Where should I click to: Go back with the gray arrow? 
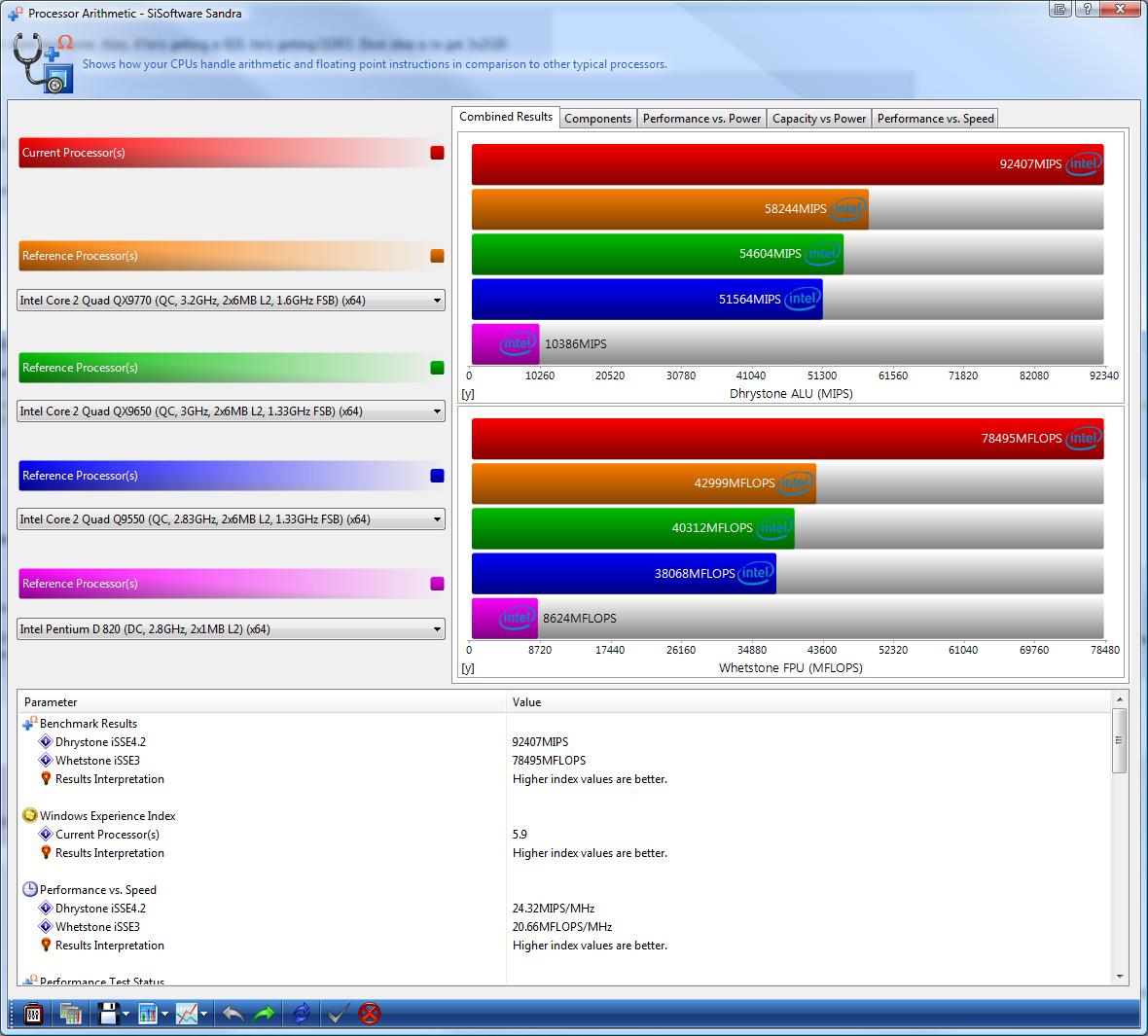[x=233, y=1014]
